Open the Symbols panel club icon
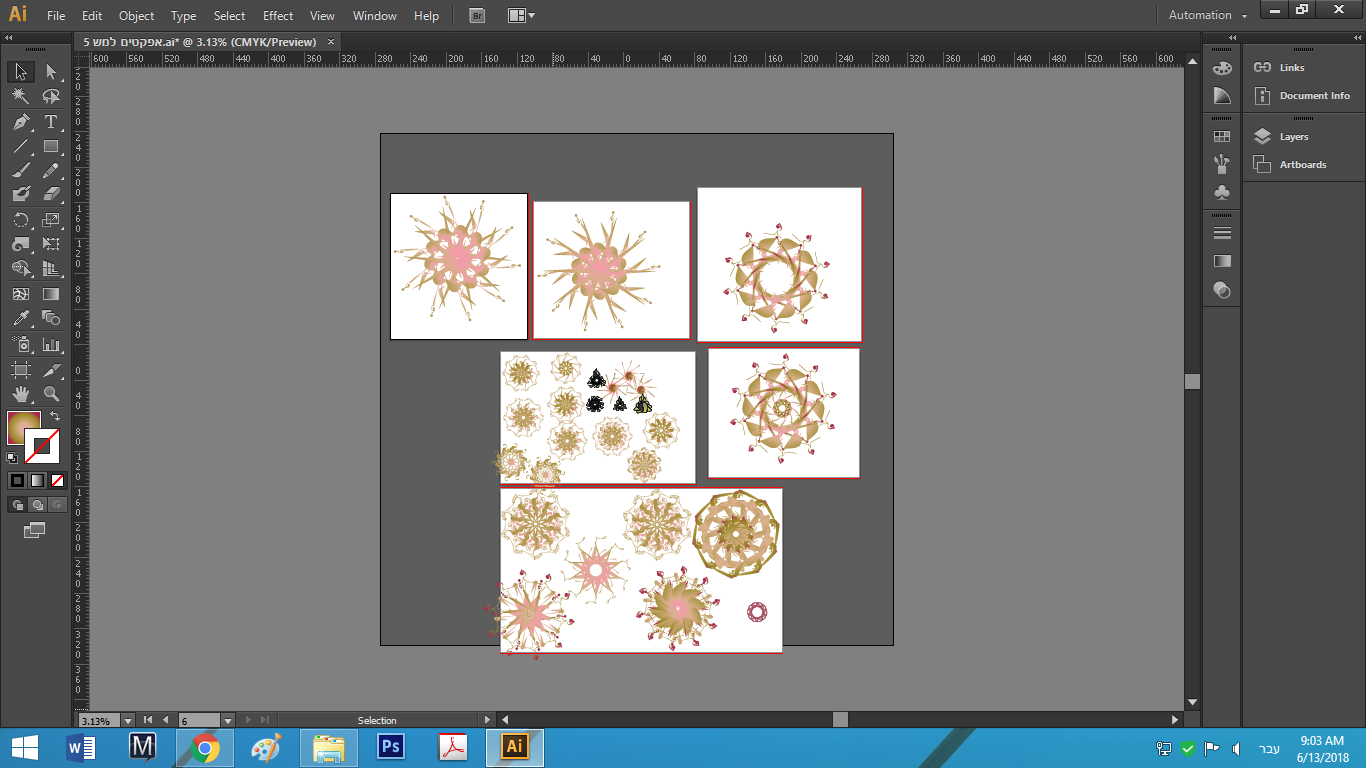 click(1221, 192)
